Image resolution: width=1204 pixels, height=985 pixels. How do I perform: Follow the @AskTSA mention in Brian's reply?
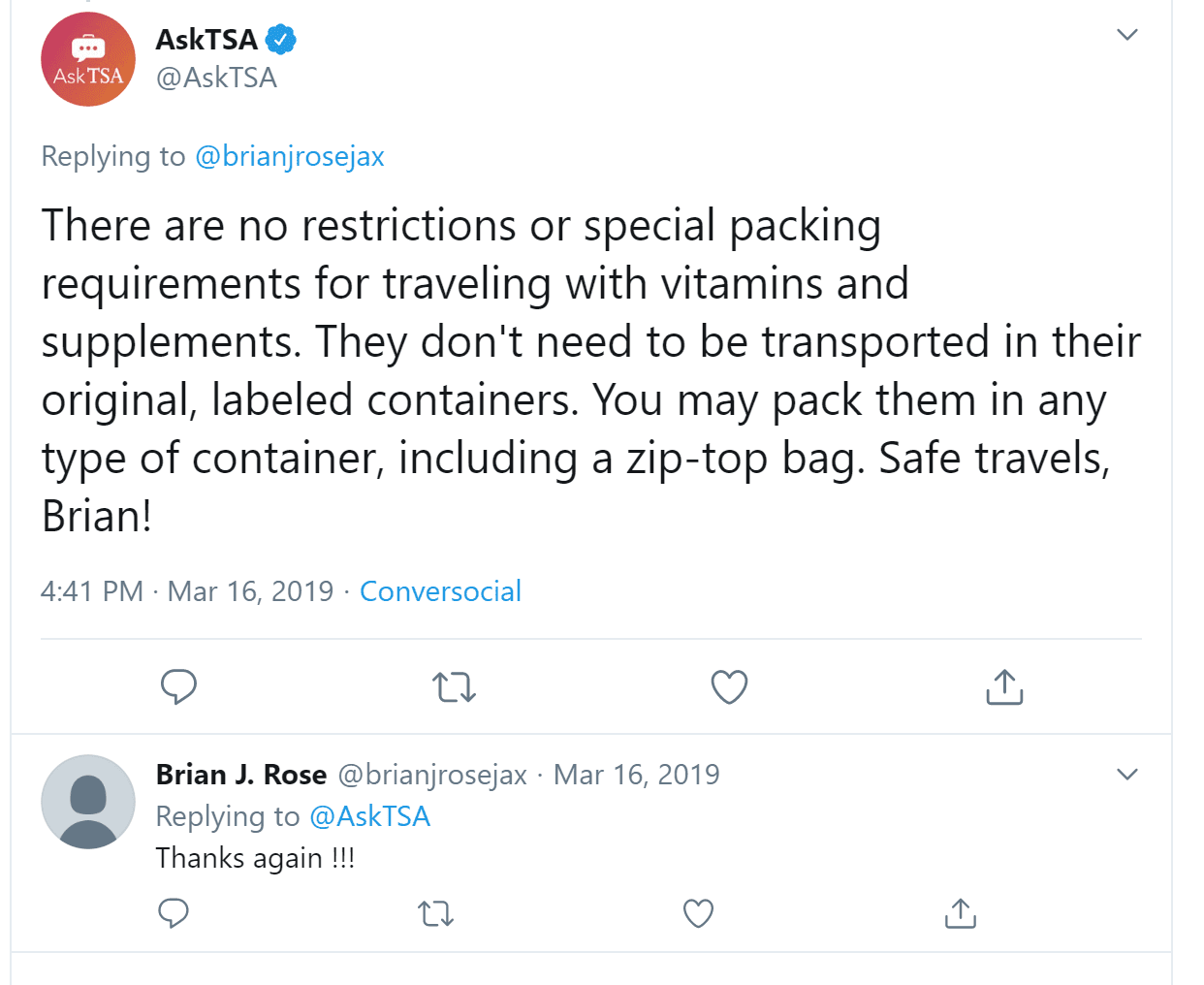point(369,816)
